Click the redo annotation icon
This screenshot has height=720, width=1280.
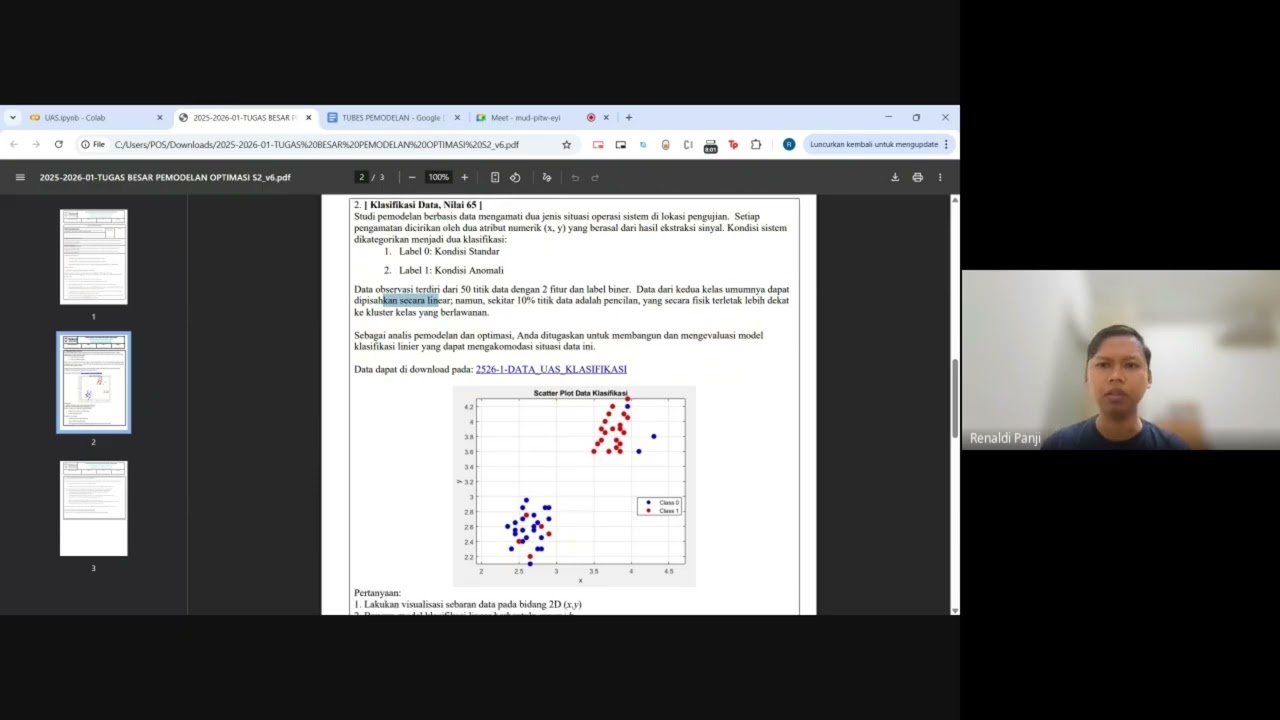[x=595, y=177]
